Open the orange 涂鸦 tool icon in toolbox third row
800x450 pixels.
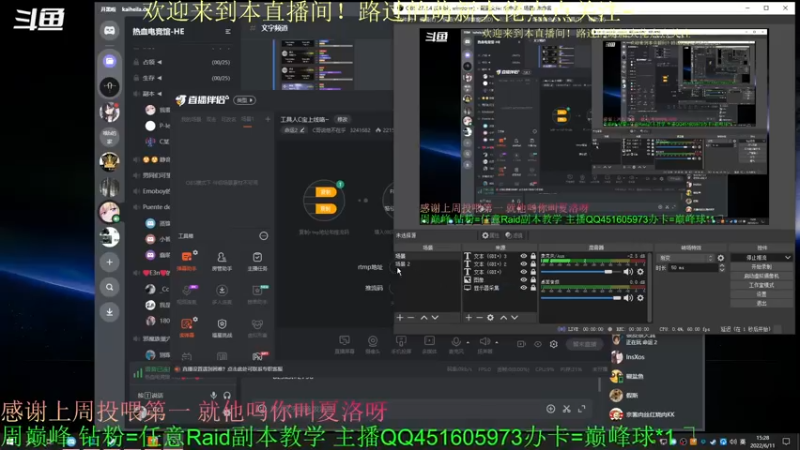(187, 327)
